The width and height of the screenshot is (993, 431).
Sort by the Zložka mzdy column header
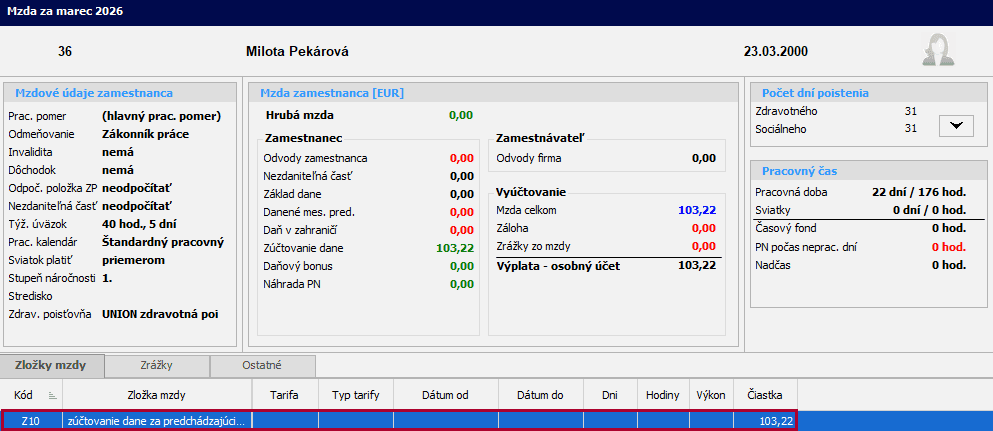[x=156, y=395]
